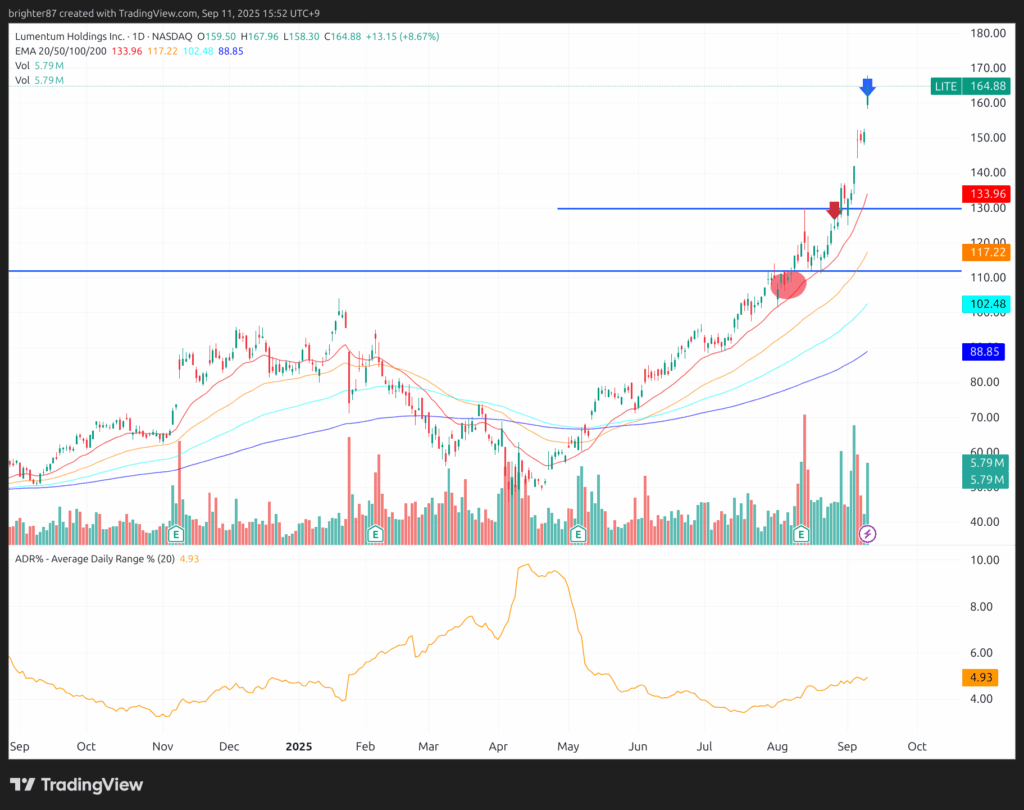Click the 1D interval in chart legend
This screenshot has height=810, width=1024.
pos(138,37)
